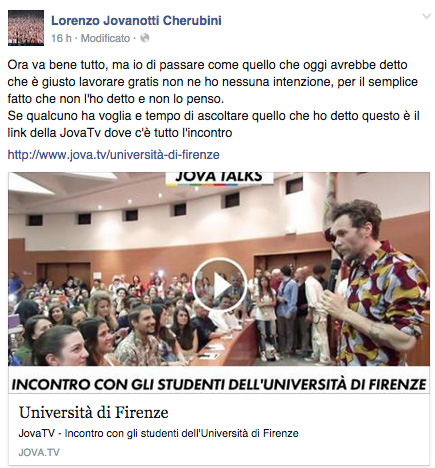Click the line mentioning link della JovaTv
This screenshot has width=435, height=468.
[x=120, y=133]
